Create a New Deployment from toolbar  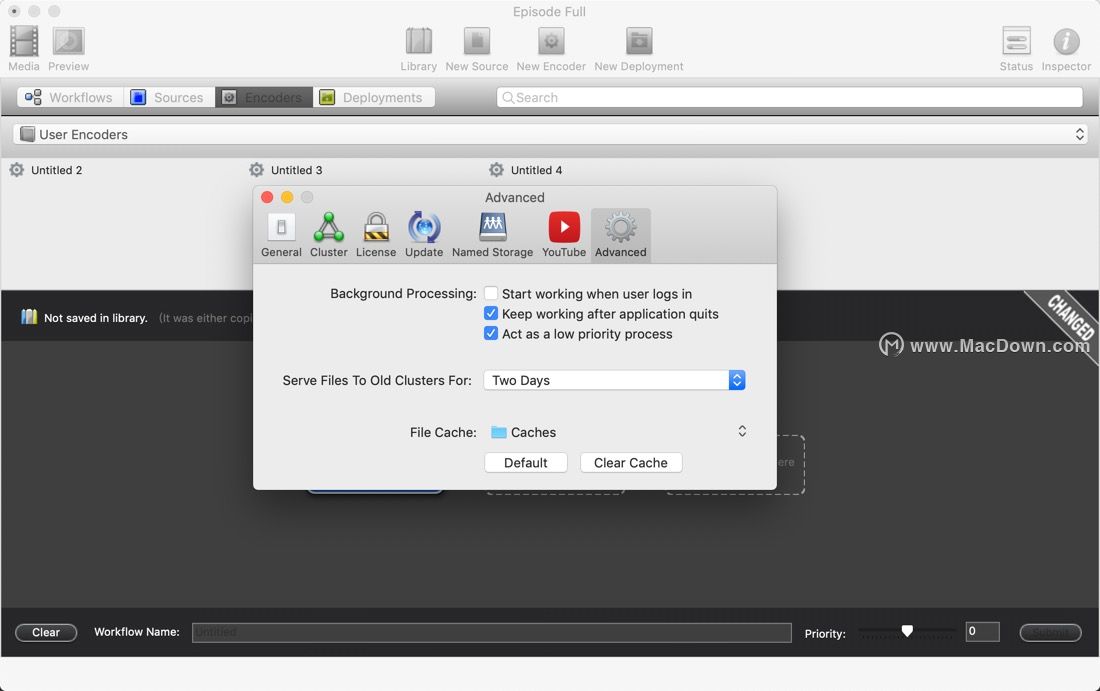tap(639, 41)
